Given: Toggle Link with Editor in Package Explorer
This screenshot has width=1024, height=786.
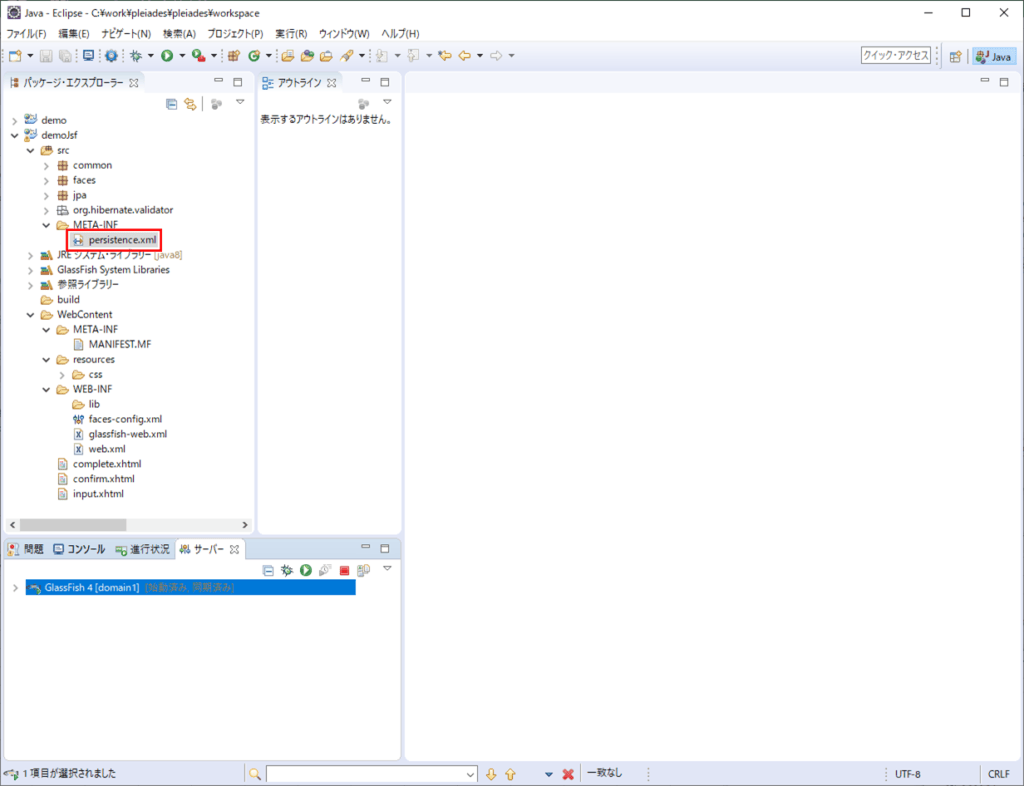Looking at the screenshot, I should [189, 103].
